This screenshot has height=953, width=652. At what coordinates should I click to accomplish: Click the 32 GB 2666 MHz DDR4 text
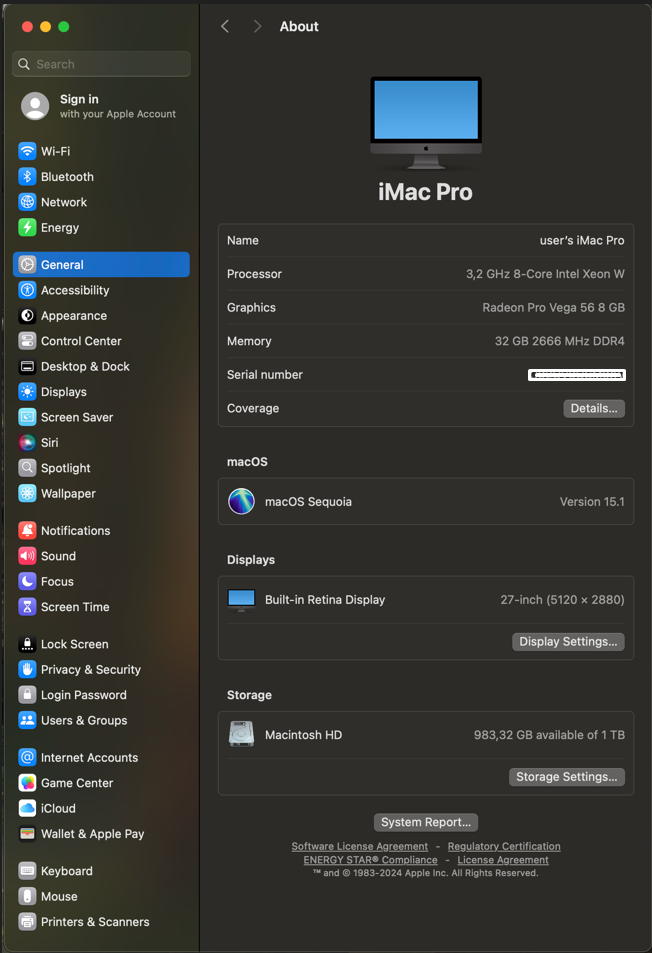pyautogui.click(x=560, y=341)
